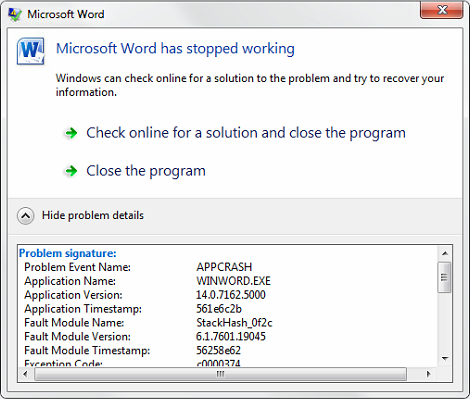Choose Close the program option
Viewport: 470px width, 399px height.
coord(146,171)
